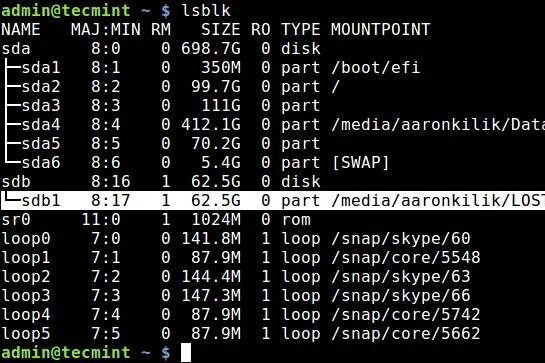Click the /media/aaronkilik/LOST mountpoint in sdb1 row

pos(438,201)
